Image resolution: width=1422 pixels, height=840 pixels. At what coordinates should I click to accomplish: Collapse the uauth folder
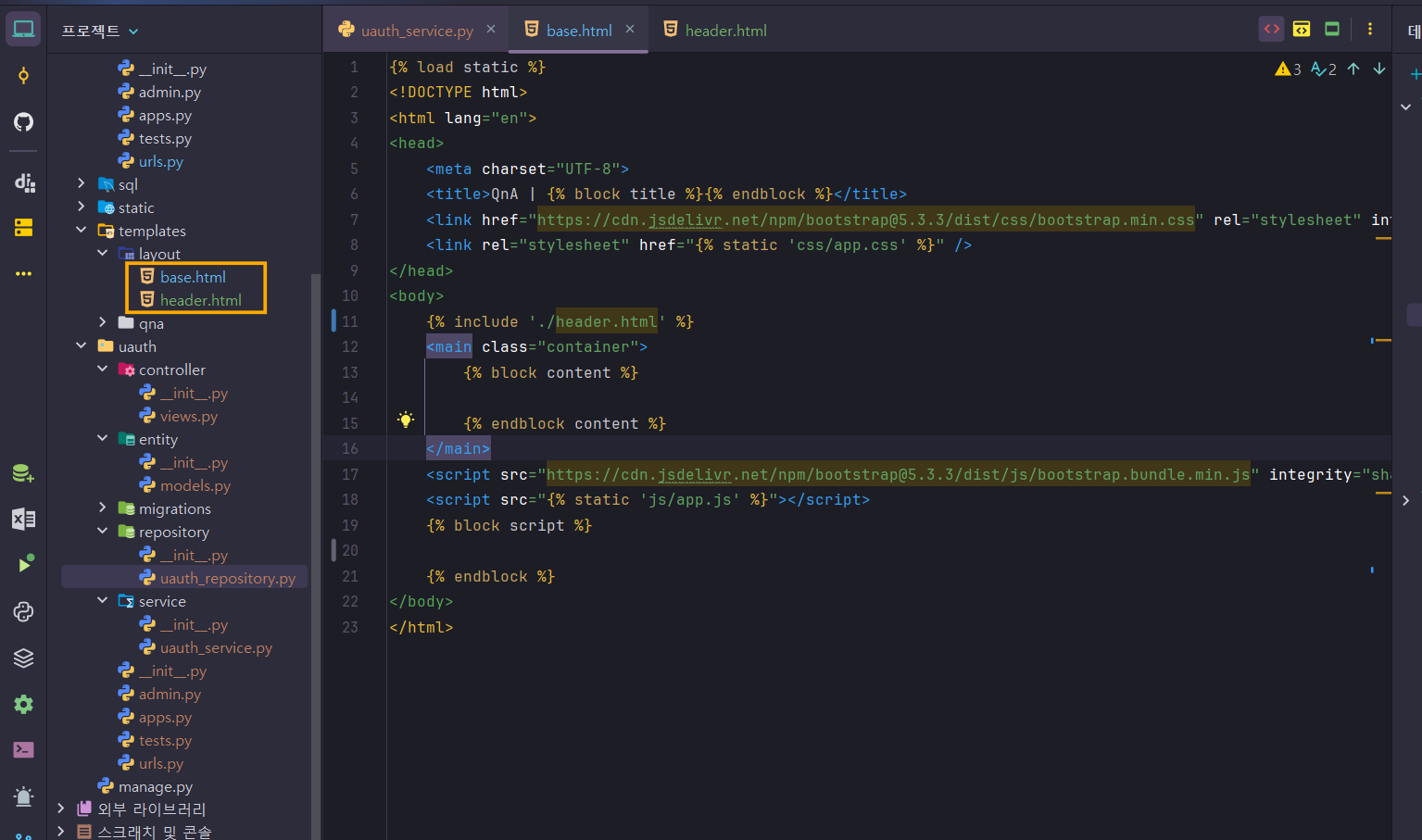pyautogui.click(x=81, y=345)
